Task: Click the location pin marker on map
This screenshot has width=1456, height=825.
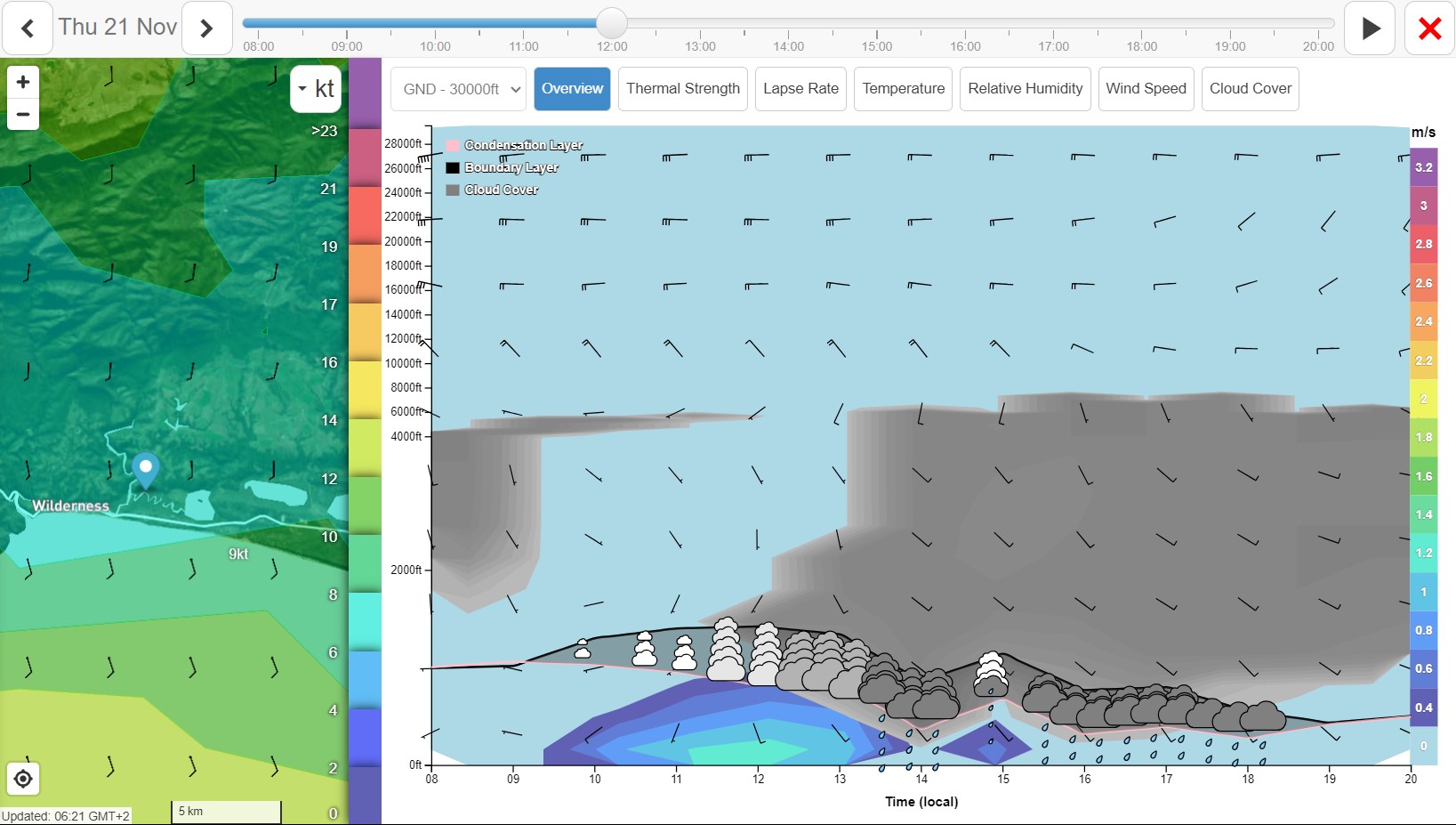Action: 145,471
